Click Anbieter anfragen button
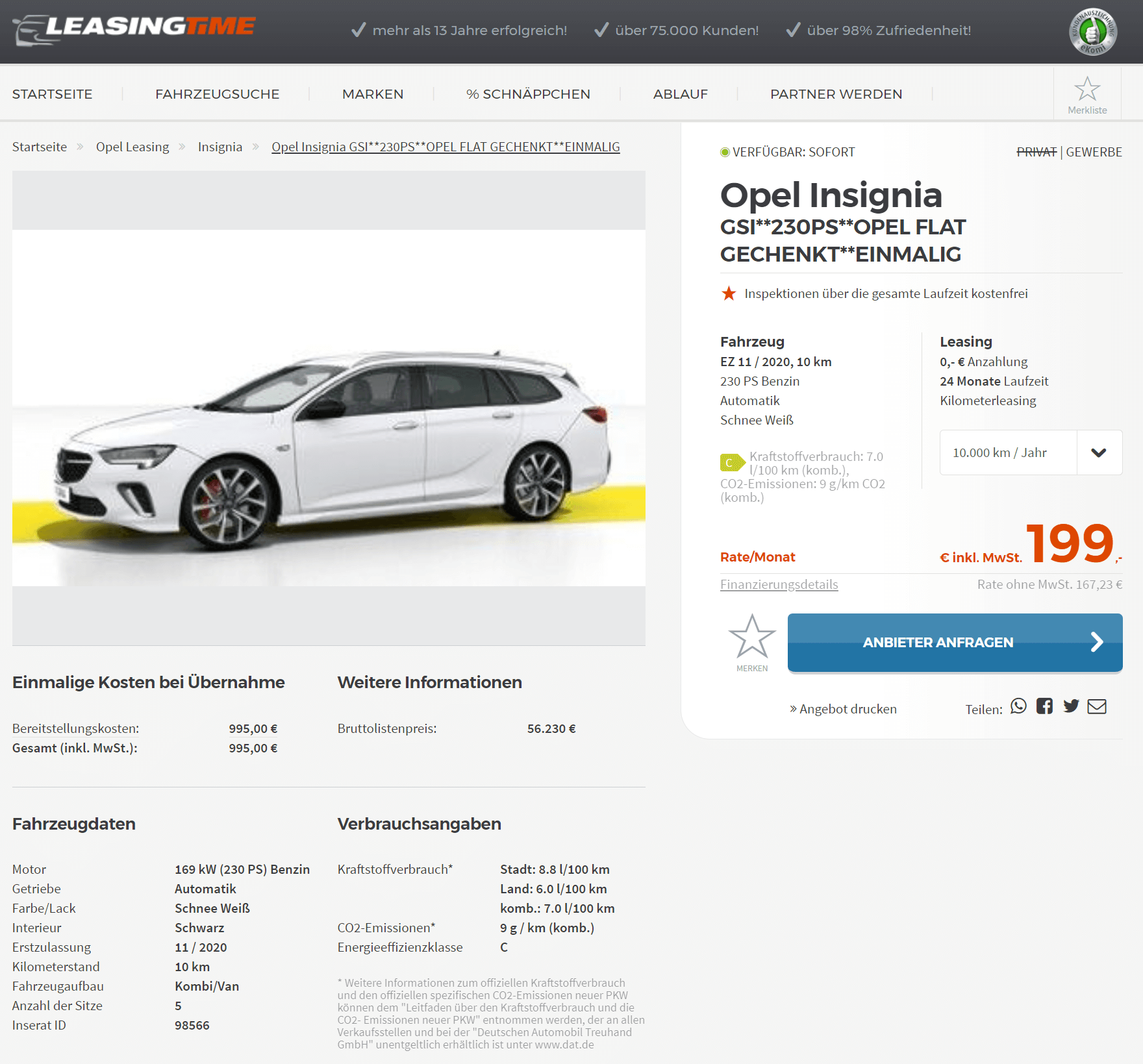Image resolution: width=1143 pixels, height=1064 pixels. click(x=955, y=643)
